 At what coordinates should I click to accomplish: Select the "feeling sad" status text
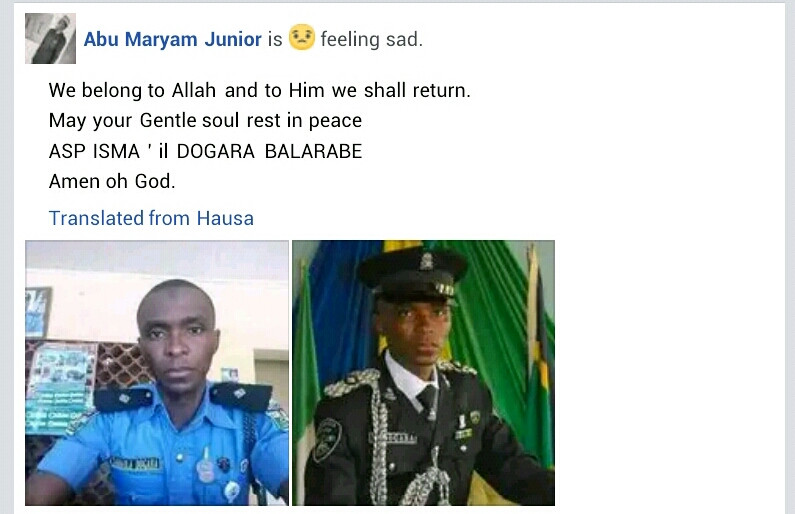point(372,39)
